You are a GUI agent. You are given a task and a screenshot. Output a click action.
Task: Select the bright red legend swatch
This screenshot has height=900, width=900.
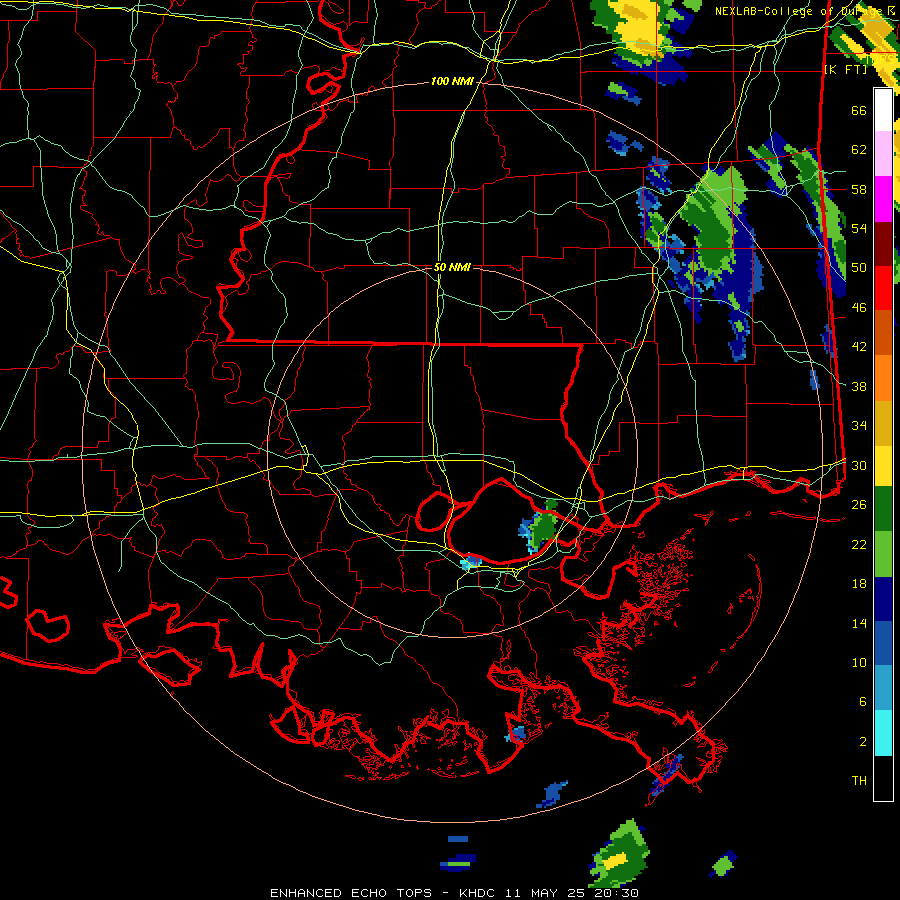point(883,288)
